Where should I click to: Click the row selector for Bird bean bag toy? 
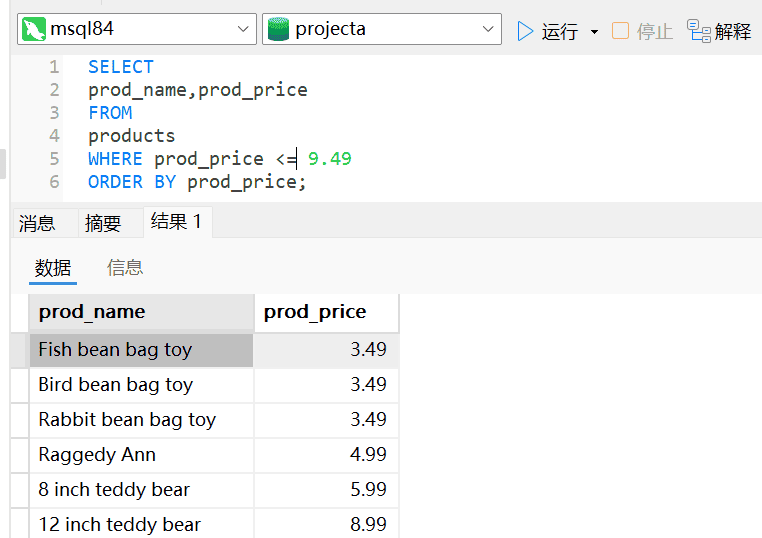coord(19,385)
